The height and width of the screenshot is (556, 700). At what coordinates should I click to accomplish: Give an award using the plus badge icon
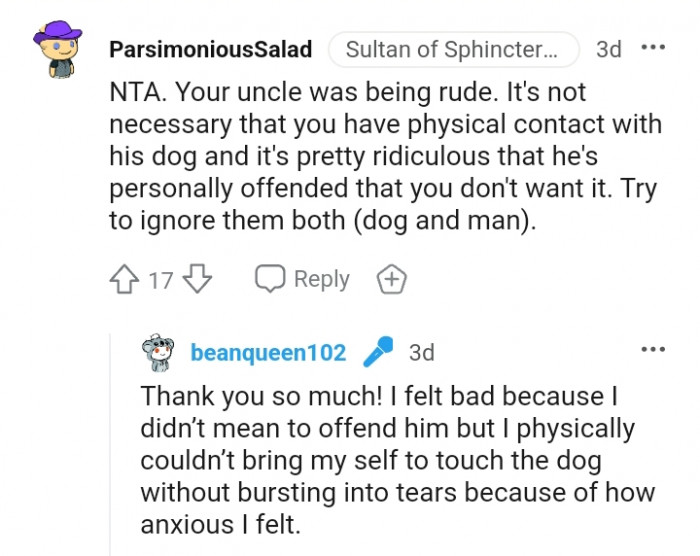click(391, 280)
